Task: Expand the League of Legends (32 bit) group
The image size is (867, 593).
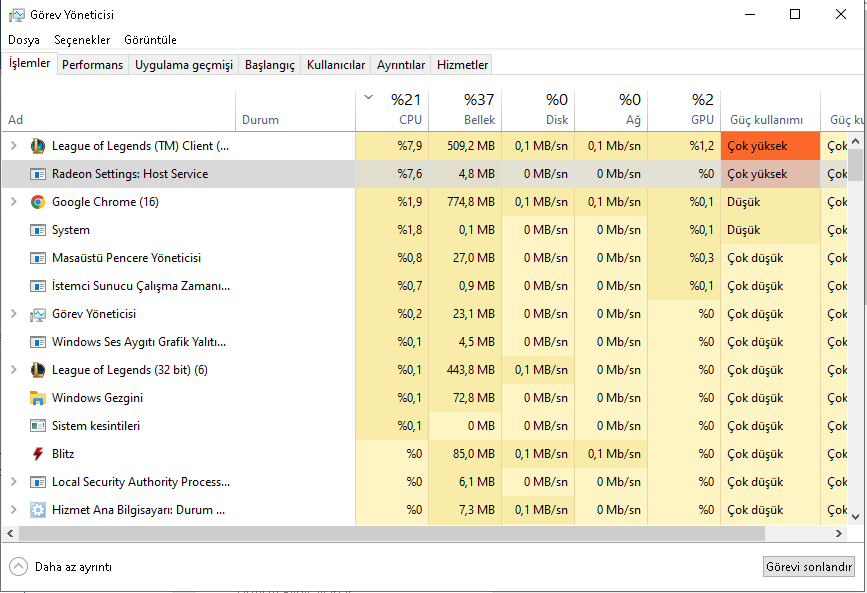Action: tap(14, 370)
